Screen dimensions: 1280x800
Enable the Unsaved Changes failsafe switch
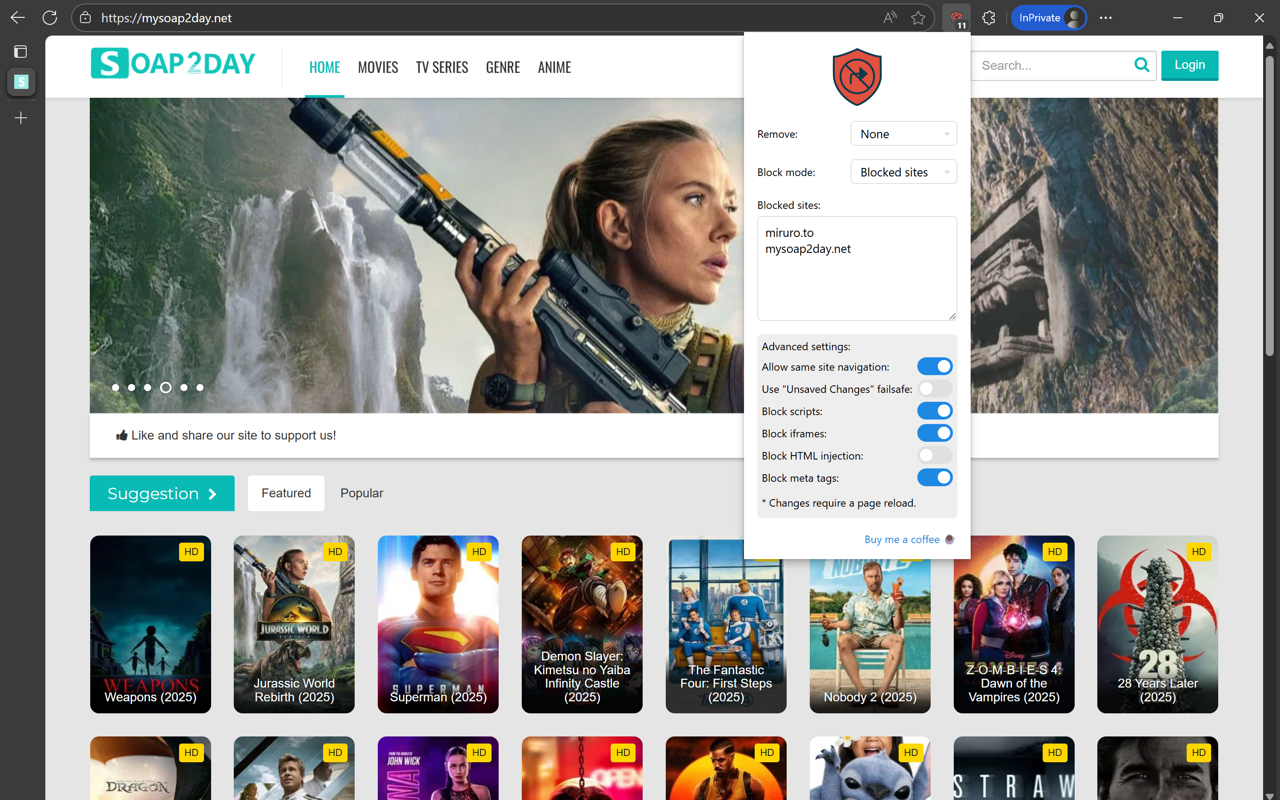[935, 389]
